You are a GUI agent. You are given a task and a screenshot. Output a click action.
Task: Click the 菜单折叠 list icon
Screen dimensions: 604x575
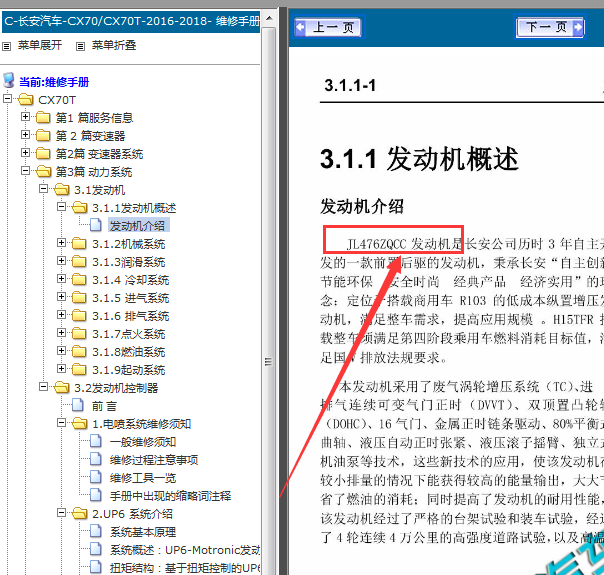click(x=80, y=47)
